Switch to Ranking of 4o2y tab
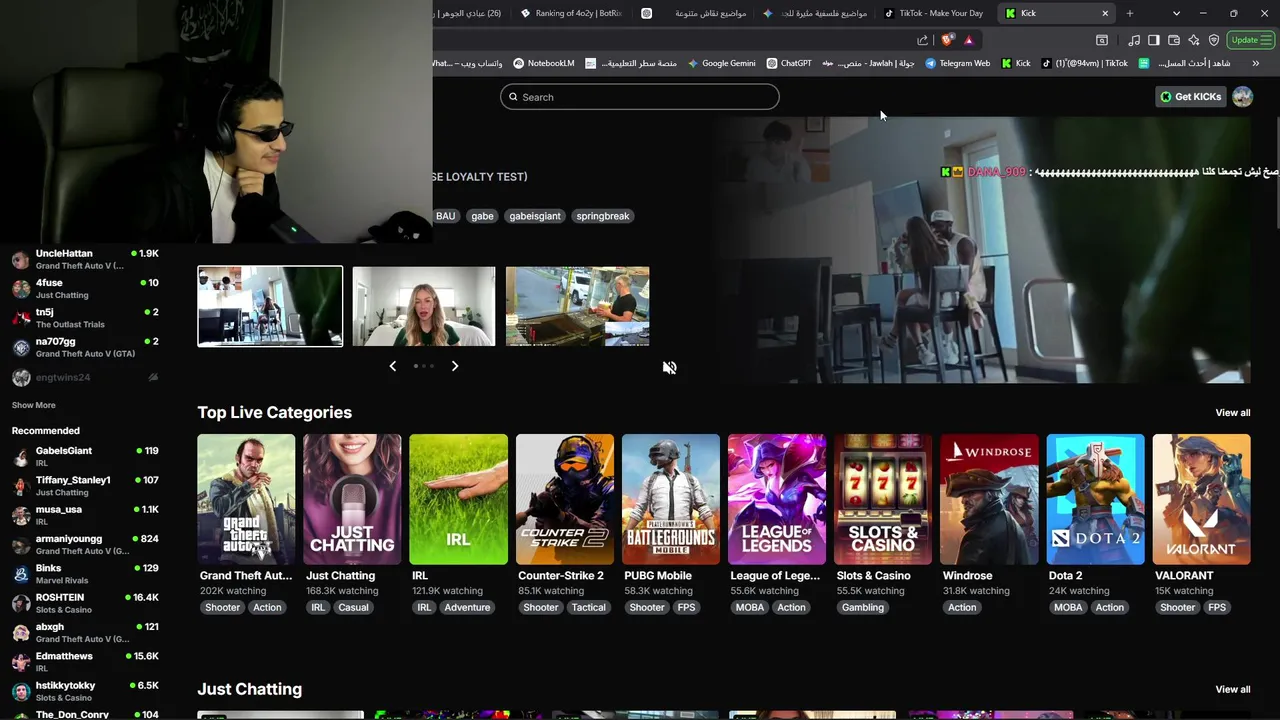 tap(571, 13)
